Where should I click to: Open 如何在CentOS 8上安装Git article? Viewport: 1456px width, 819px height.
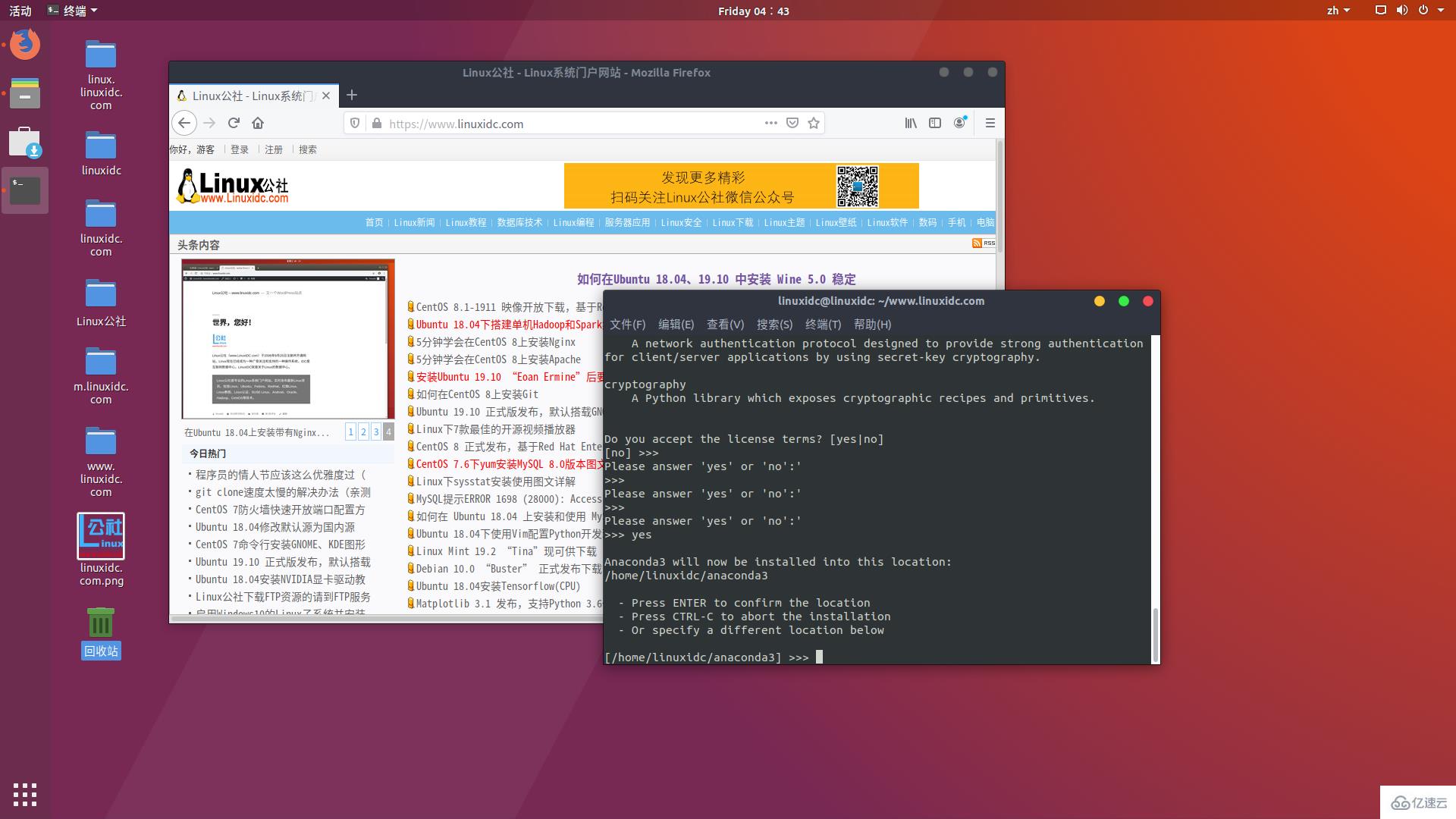477,394
